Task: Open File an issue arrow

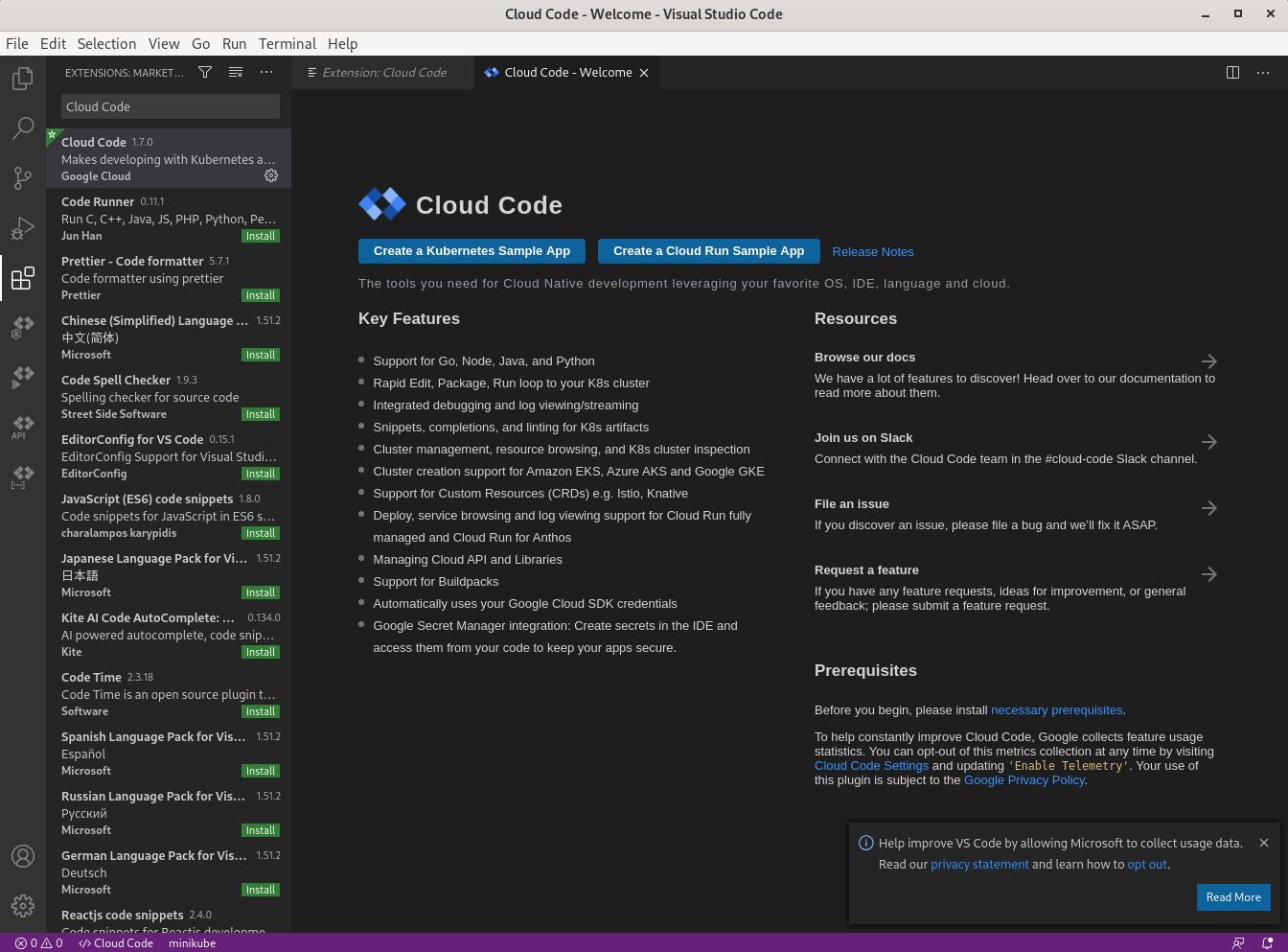Action: [1209, 508]
